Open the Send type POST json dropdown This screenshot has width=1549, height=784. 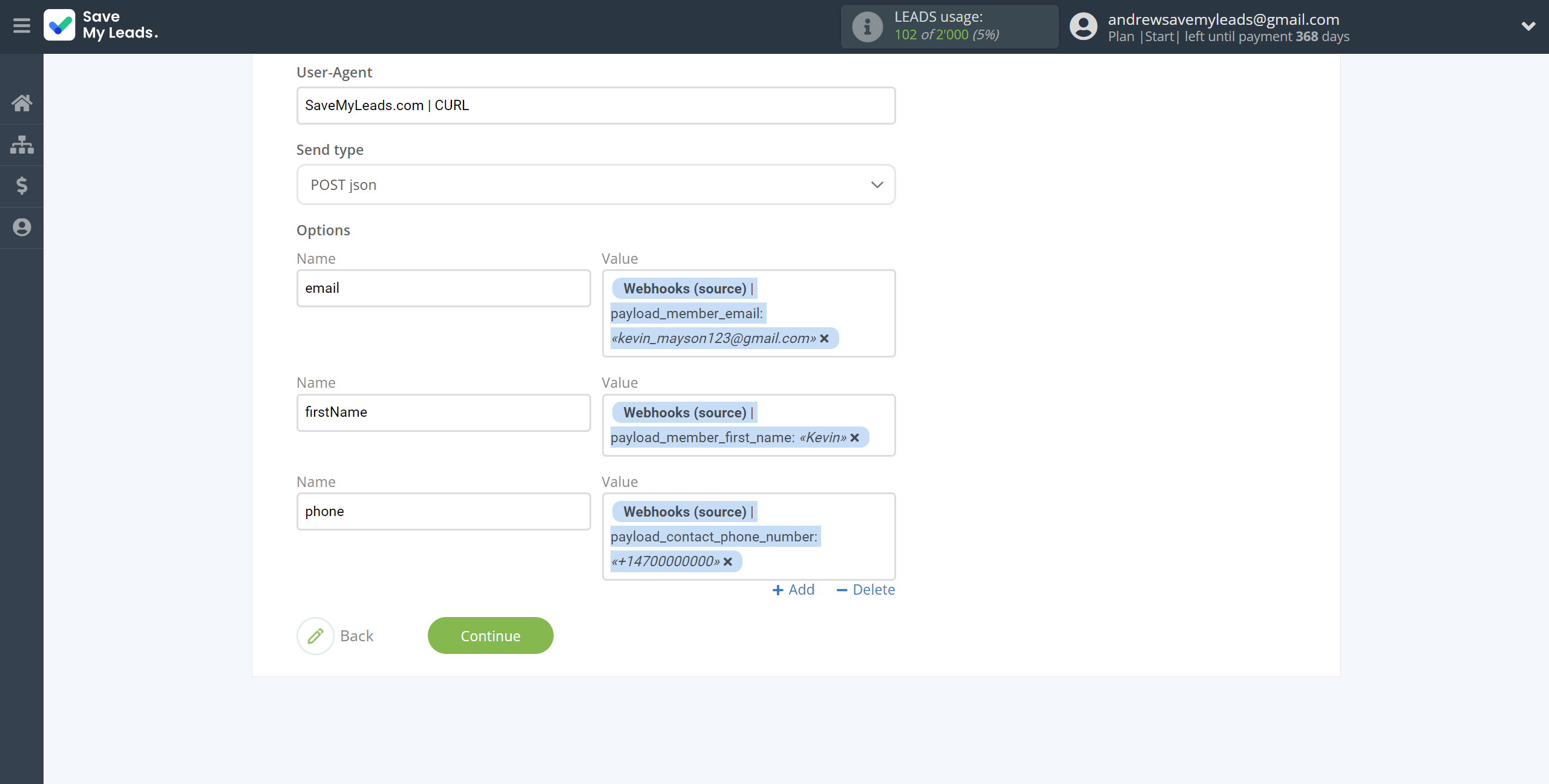point(596,185)
